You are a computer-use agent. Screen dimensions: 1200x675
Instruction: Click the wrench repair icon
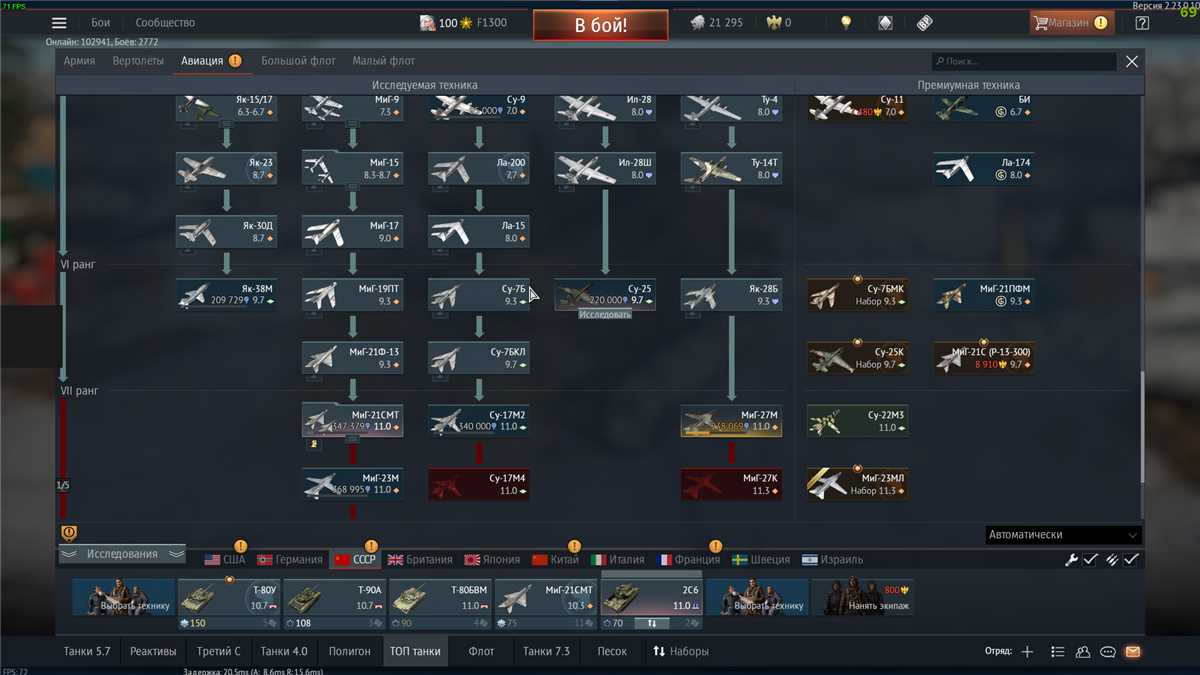pos(1071,560)
